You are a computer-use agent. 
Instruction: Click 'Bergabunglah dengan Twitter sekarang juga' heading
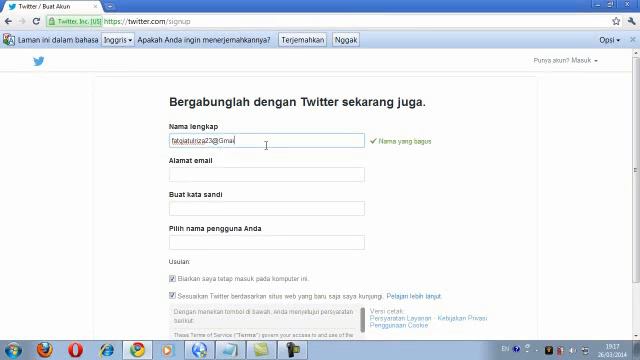point(297,102)
